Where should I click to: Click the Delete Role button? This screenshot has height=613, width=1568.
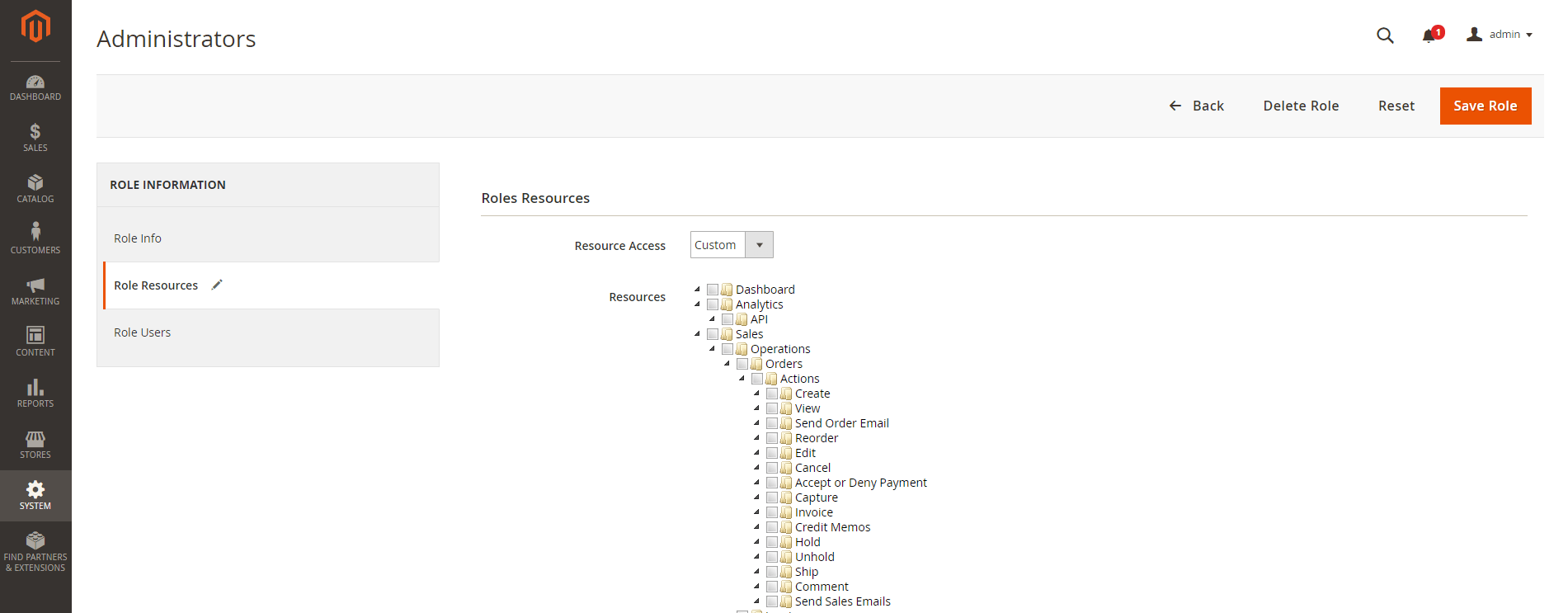(1301, 106)
